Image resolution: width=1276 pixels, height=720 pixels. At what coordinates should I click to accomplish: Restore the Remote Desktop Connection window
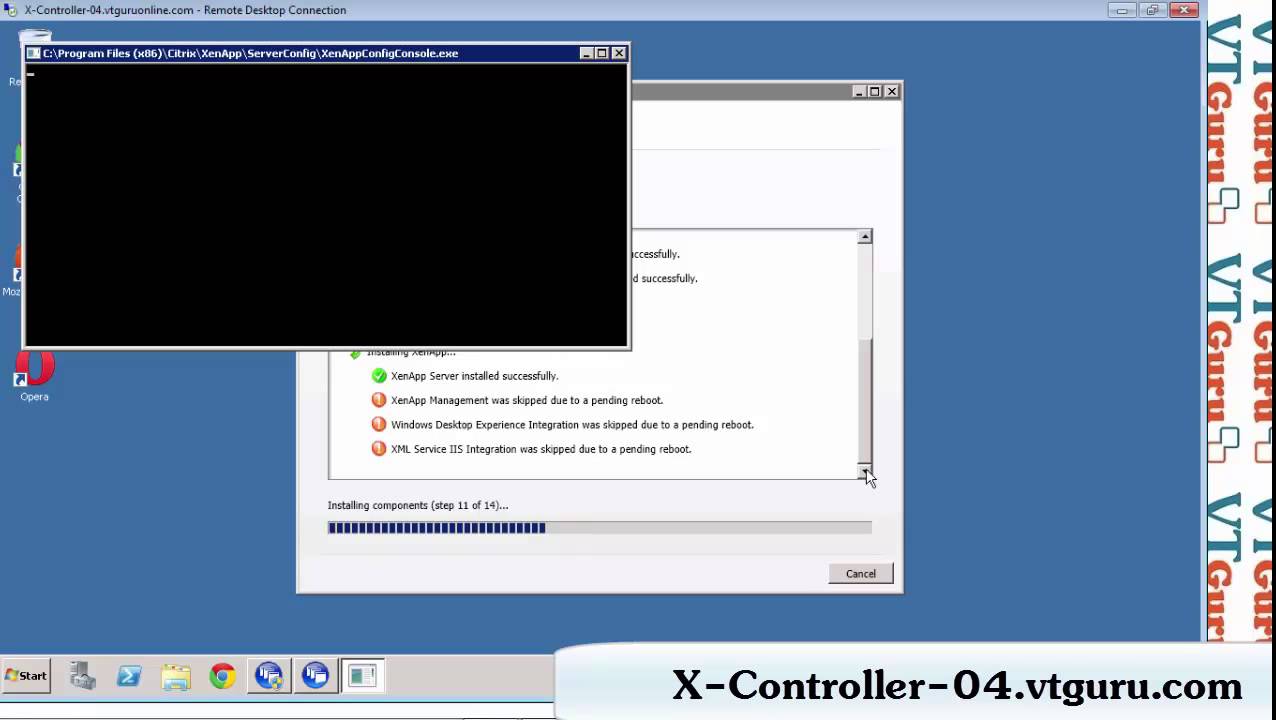[x=1153, y=10]
